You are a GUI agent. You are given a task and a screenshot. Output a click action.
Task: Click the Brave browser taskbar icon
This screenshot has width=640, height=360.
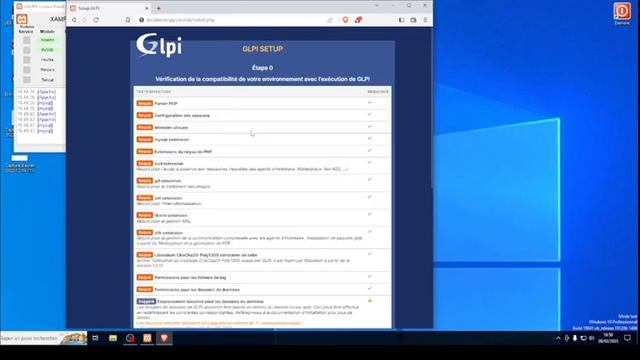click(x=164, y=338)
